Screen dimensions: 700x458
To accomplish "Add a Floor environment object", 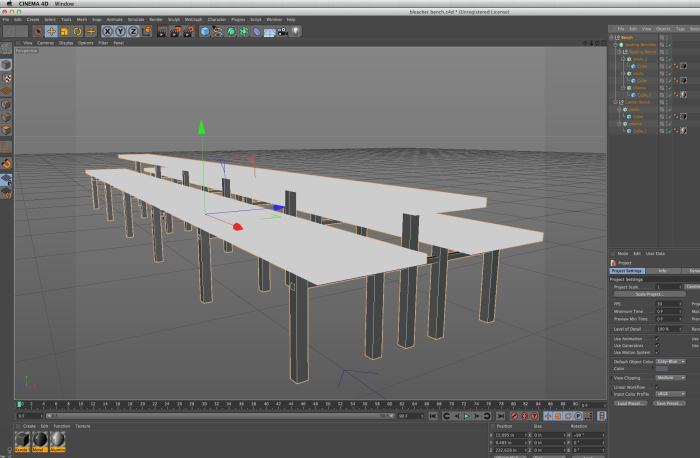I will click(x=270, y=31).
